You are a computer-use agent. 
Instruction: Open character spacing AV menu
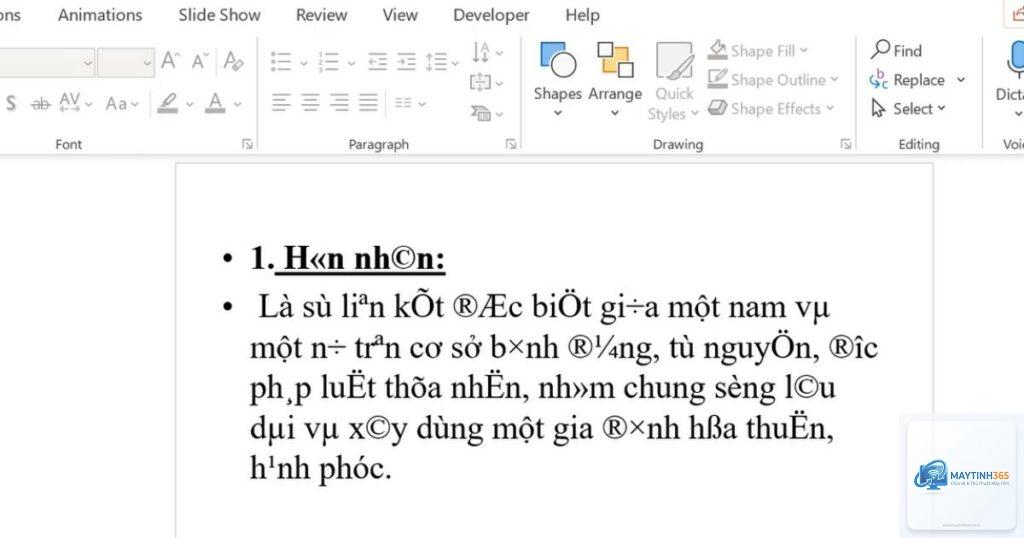click(75, 103)
